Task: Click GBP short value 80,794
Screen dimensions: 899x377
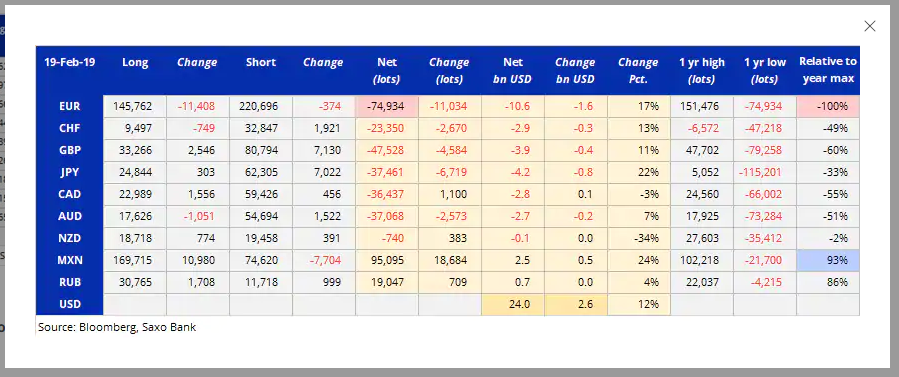Action: (x=261, y=150)
